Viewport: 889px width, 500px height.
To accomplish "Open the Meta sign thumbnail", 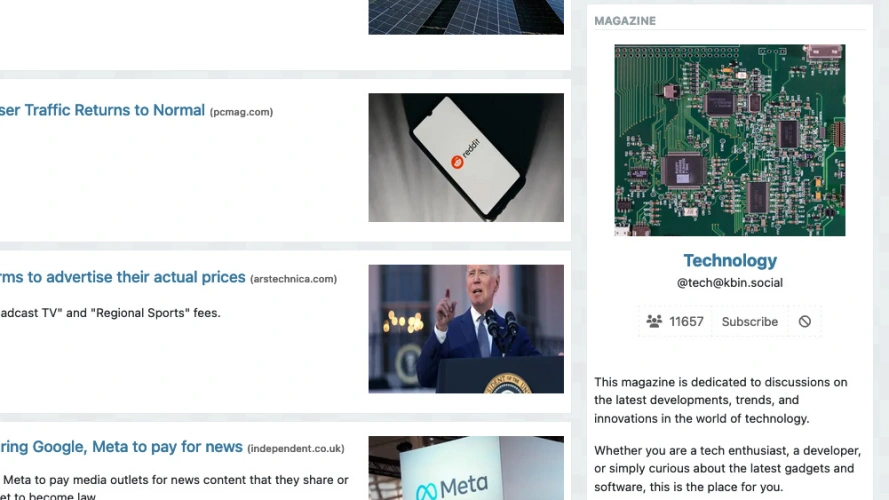I will pyautogui.click(x=466, y=468).
